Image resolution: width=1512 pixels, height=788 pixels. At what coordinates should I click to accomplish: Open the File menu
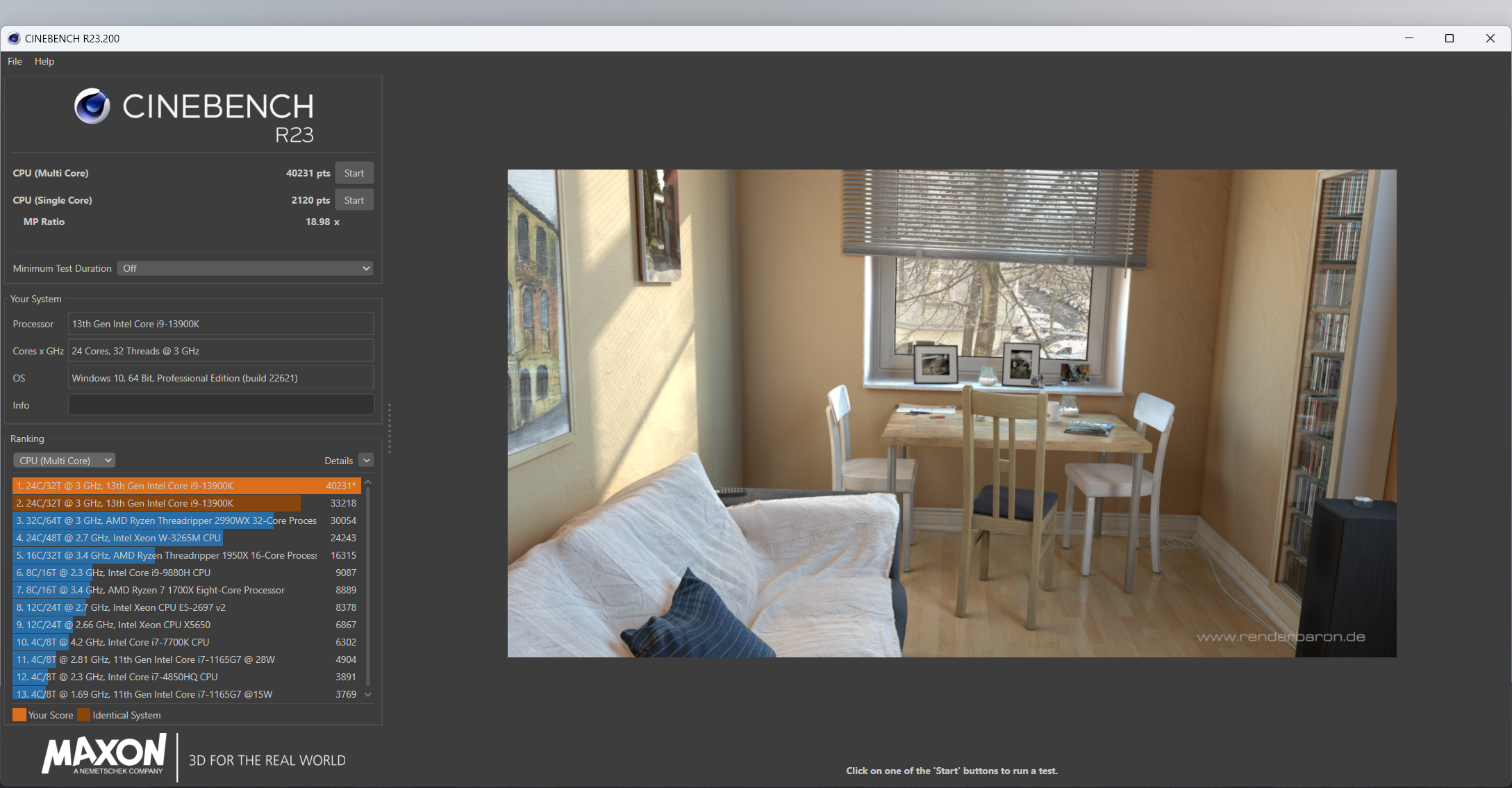click(15, 61)
